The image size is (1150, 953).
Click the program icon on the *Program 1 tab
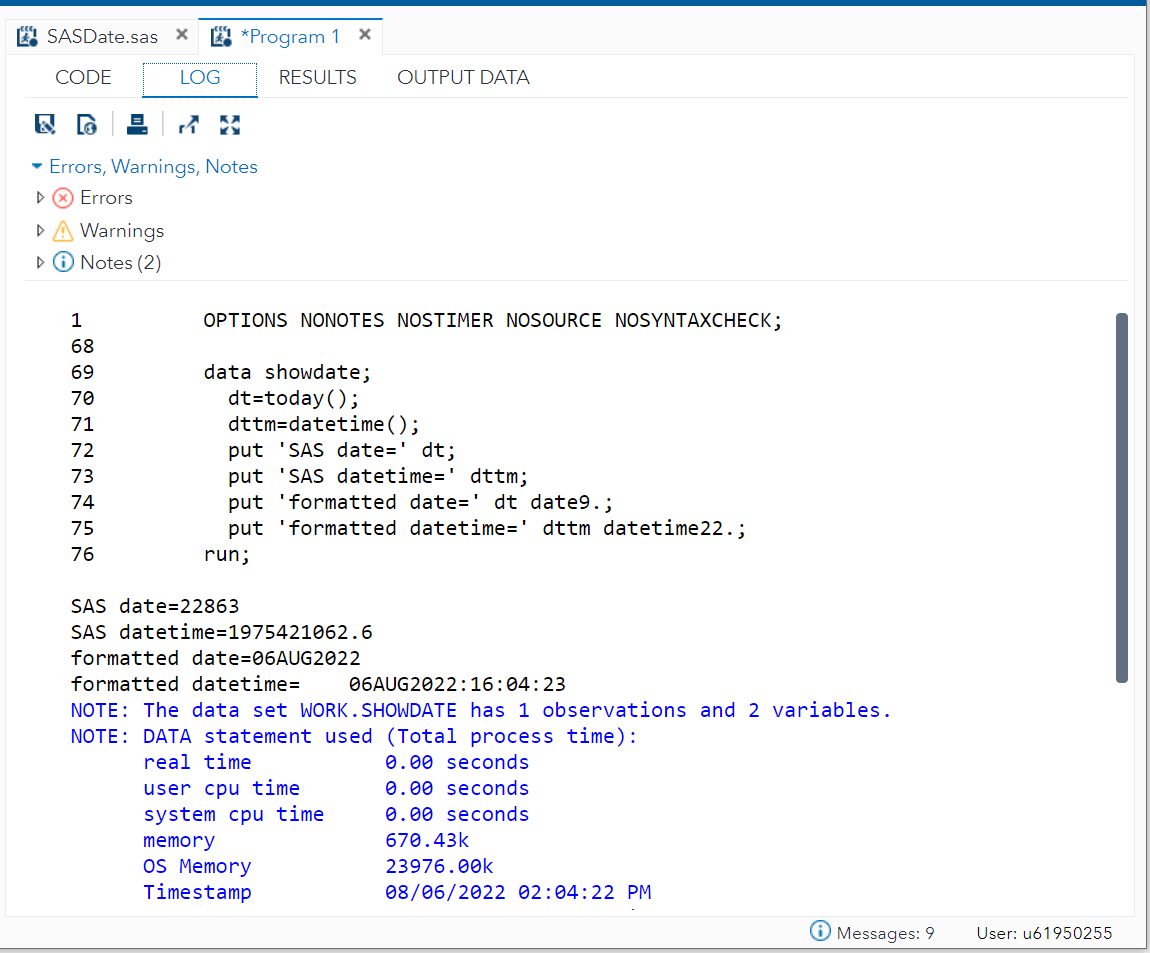click(x=221, y=35)
